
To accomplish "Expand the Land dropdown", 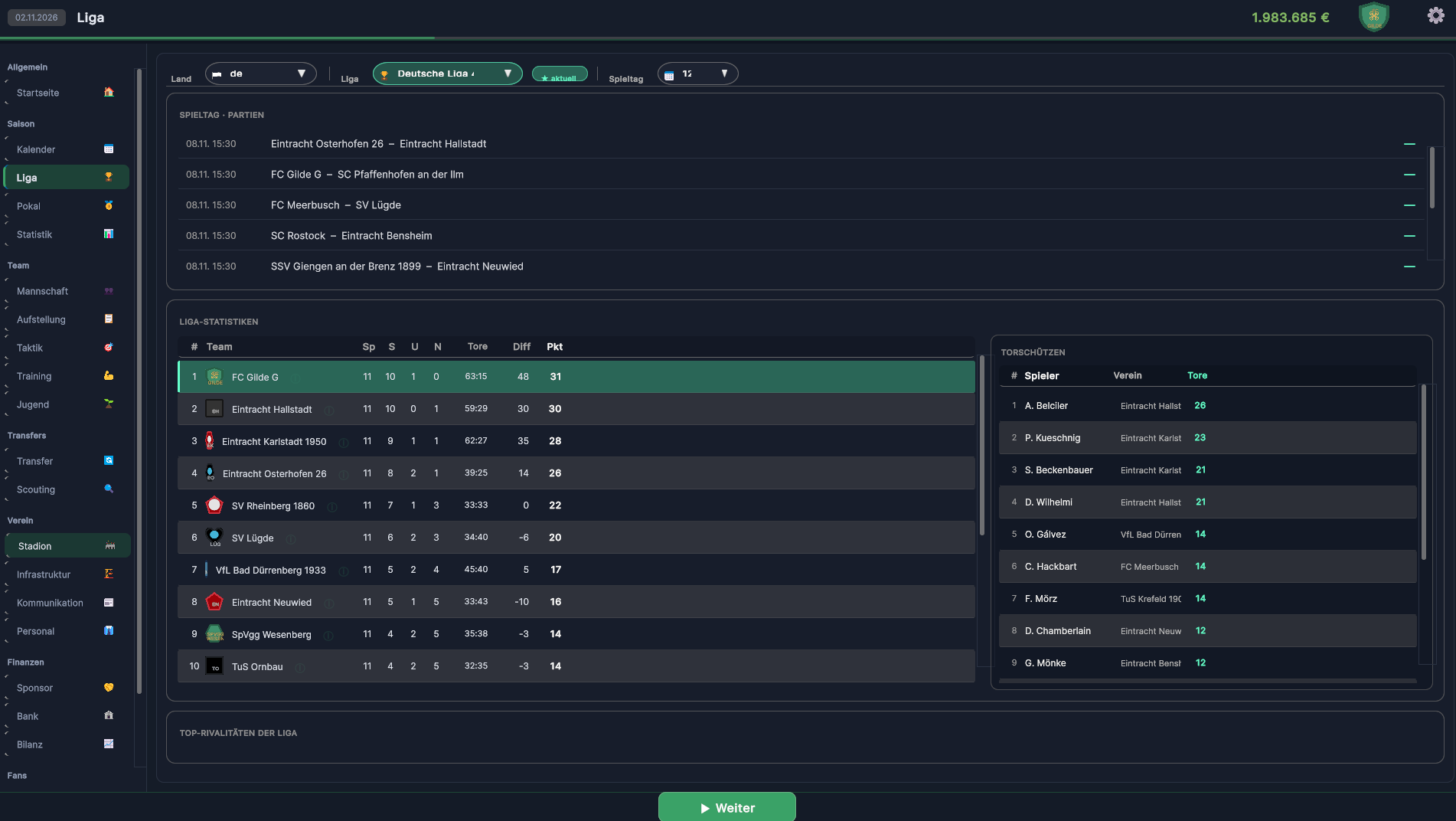I will click(x=260, y=74).
